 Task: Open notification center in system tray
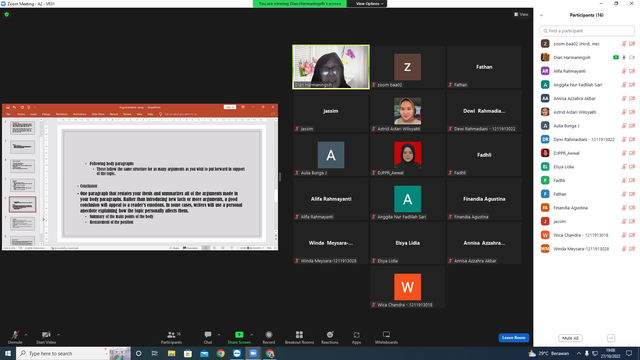point(629,353)
